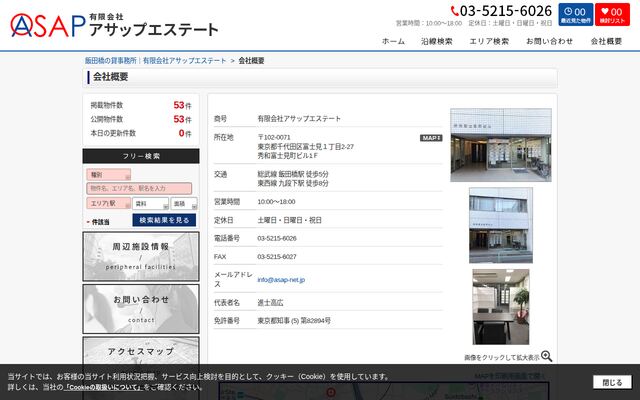
Task: Close the cookie notice with 閉じる
Action: [612, 382]
